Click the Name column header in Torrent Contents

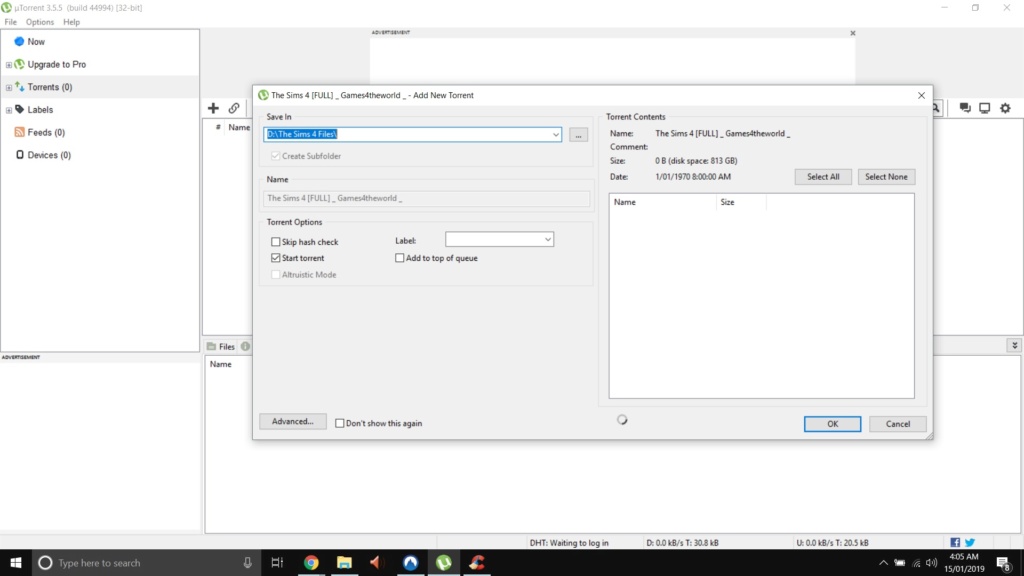tap(663, 202)
